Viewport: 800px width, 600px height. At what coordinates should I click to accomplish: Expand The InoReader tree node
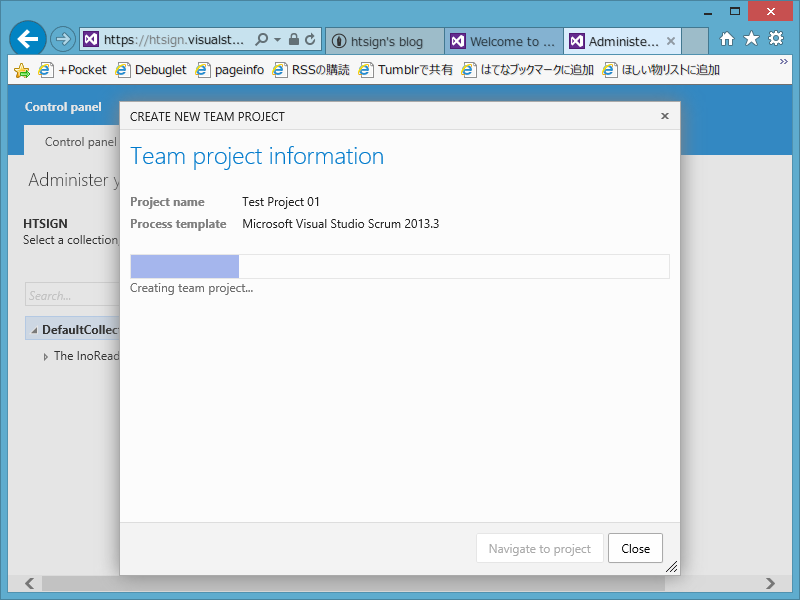pos(46,357)
